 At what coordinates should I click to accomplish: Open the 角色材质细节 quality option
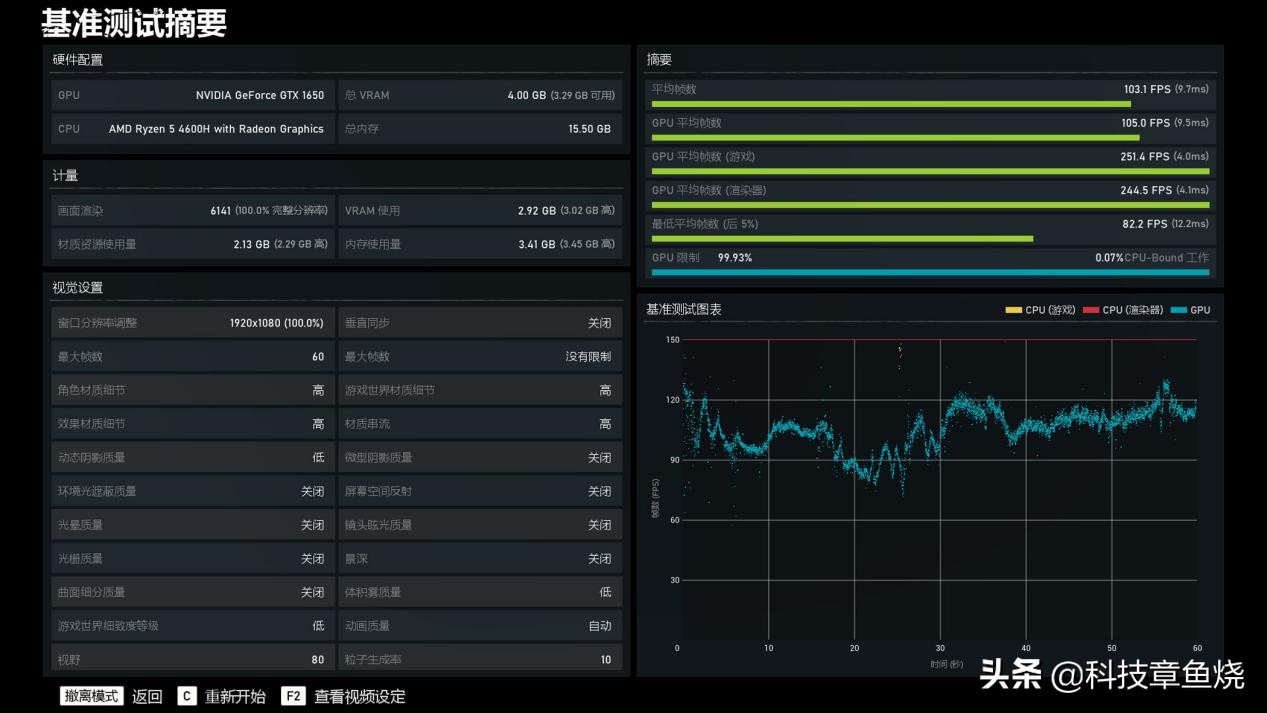(191, 390)
